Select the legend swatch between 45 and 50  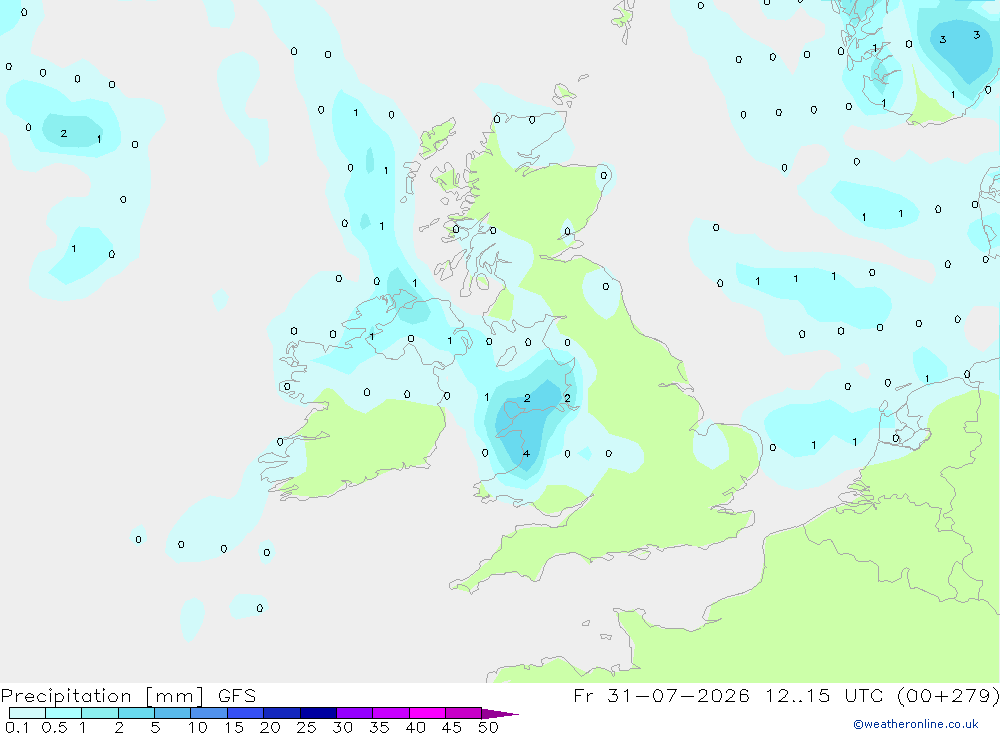point(464,713)
